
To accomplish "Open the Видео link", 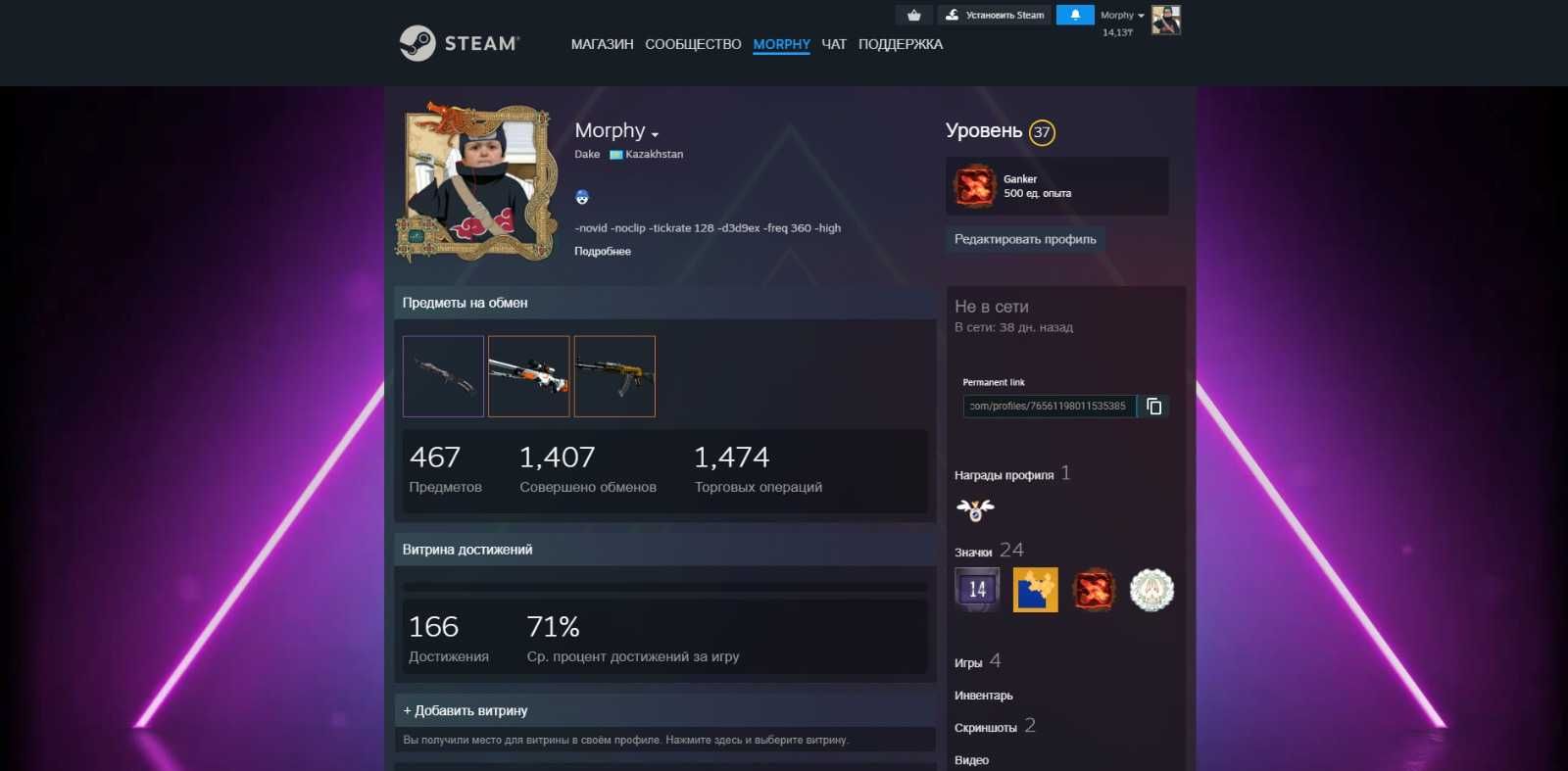I will point(971,760).
